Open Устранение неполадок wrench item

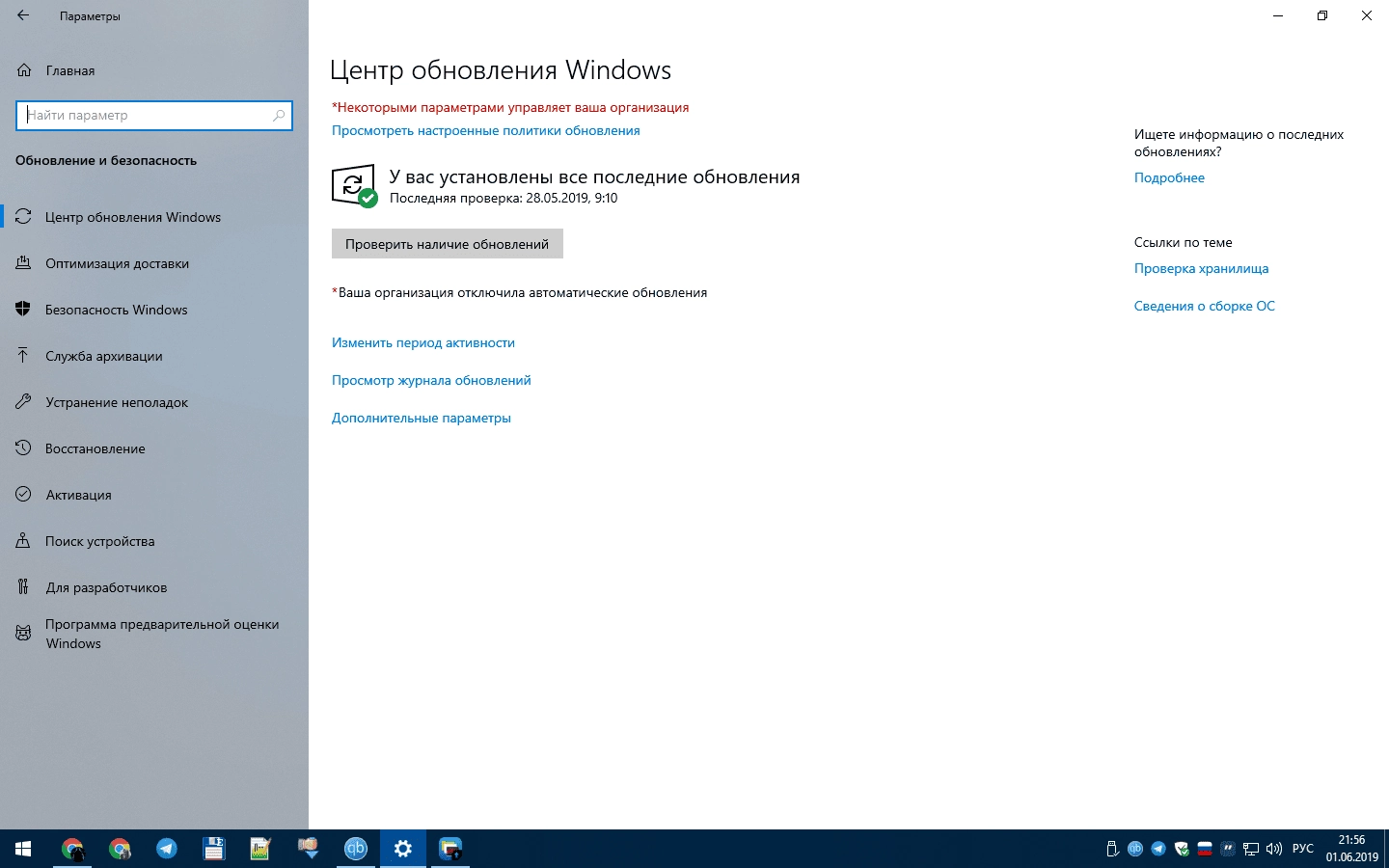point(154,402)
